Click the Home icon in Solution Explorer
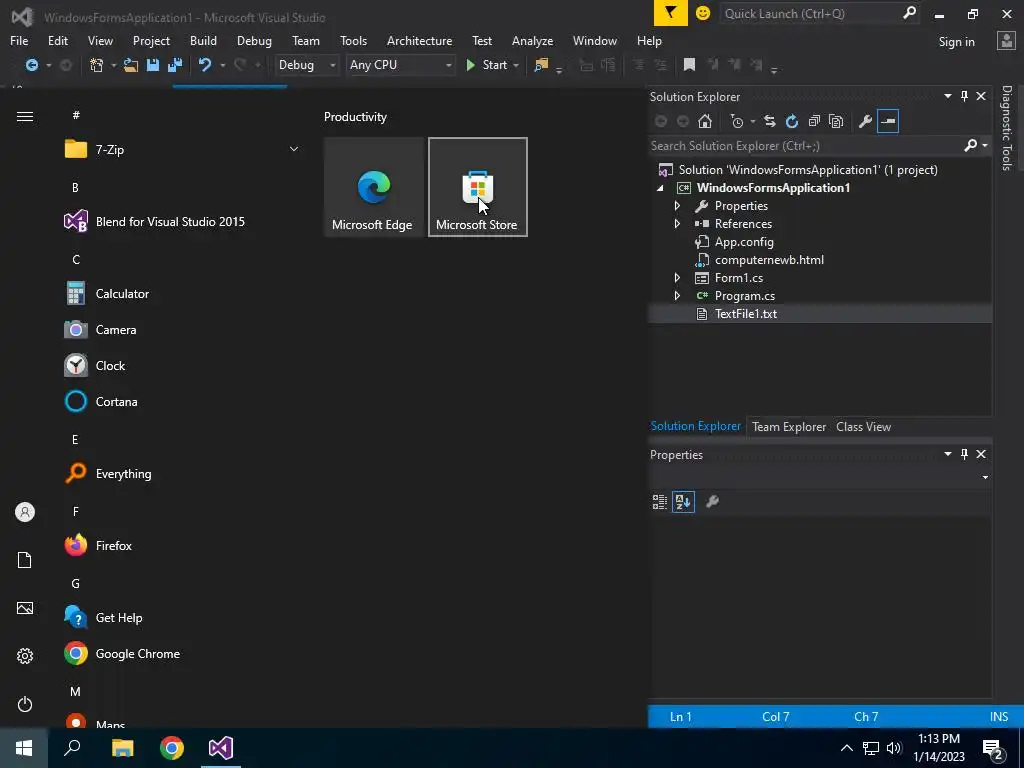The image size is (1024, 768). tap(705, 121)
